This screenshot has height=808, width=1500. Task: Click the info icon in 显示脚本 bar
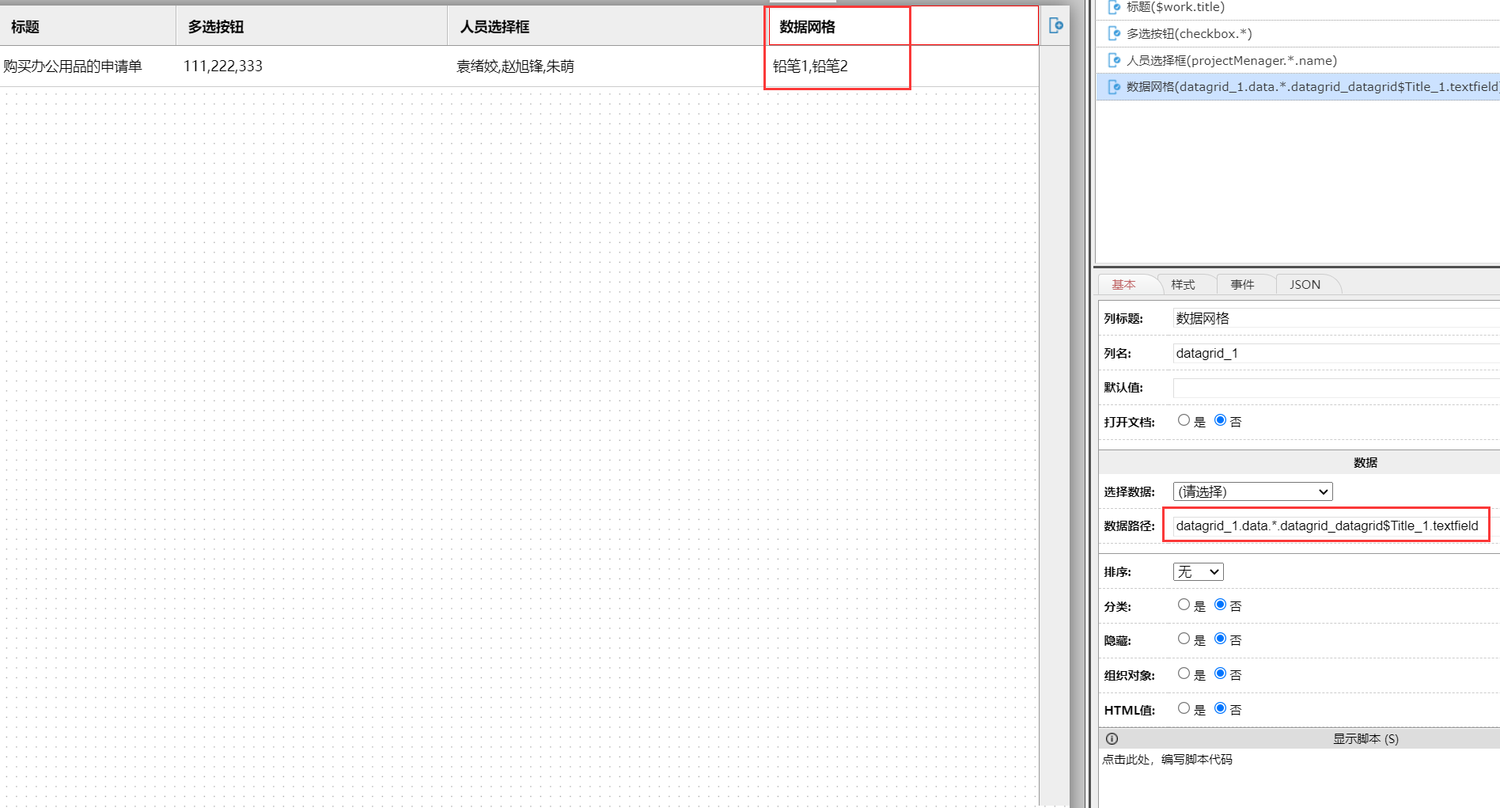click(1113, 739)
